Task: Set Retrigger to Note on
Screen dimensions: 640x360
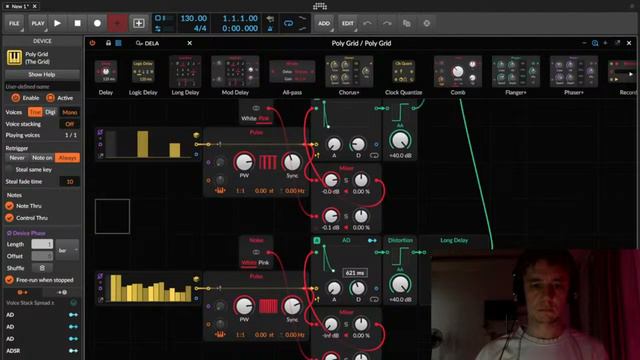Action: tap(42, 158)
